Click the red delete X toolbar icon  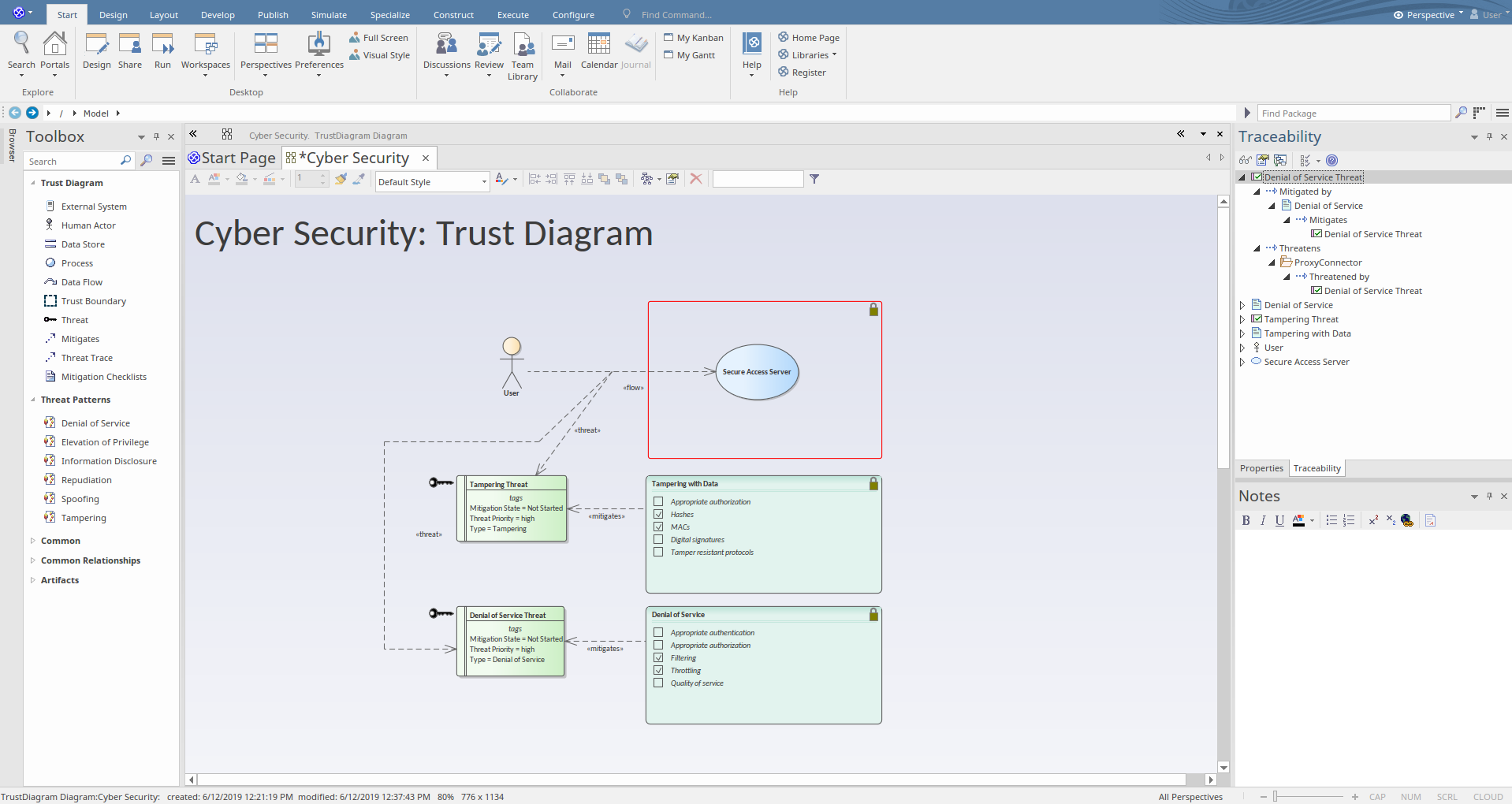[695, 180]
